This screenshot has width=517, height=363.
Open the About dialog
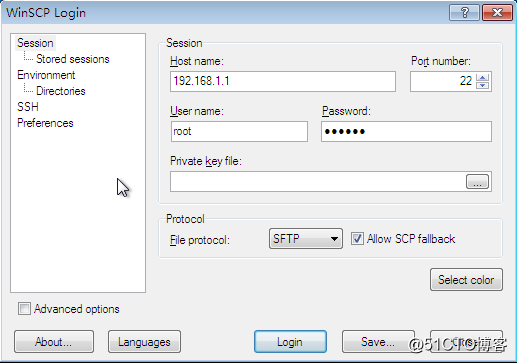54,342
